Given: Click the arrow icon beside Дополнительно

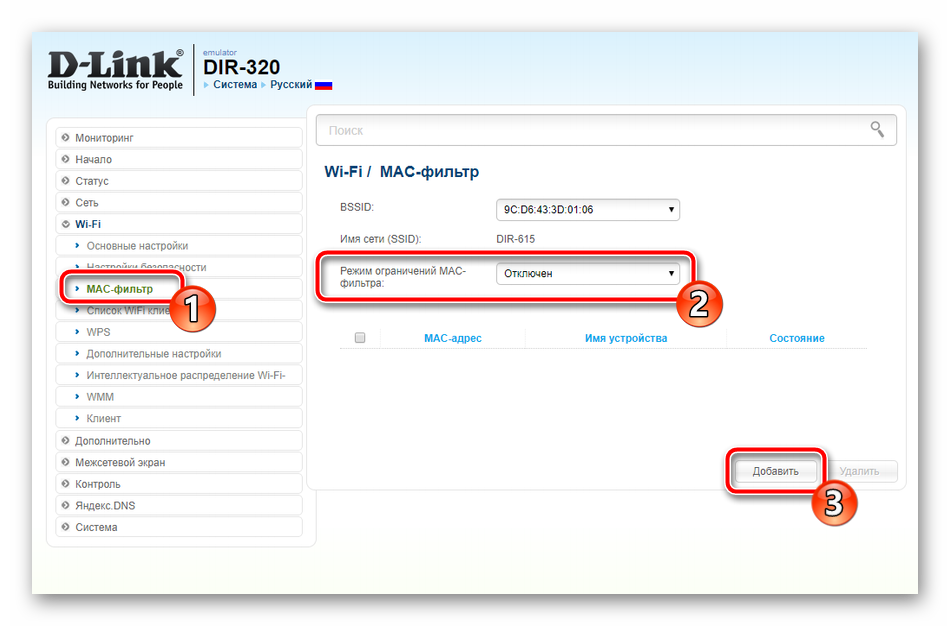Looking at the screenshot, I should (x=65, y=441).
